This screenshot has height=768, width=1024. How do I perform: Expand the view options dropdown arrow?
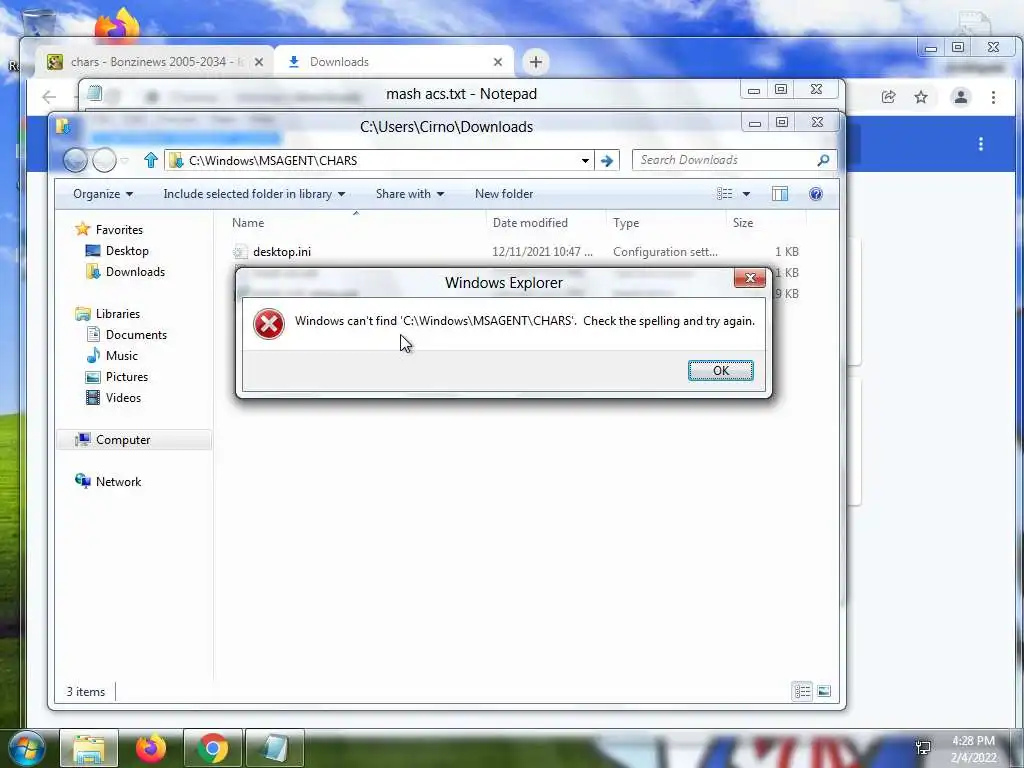746,194
